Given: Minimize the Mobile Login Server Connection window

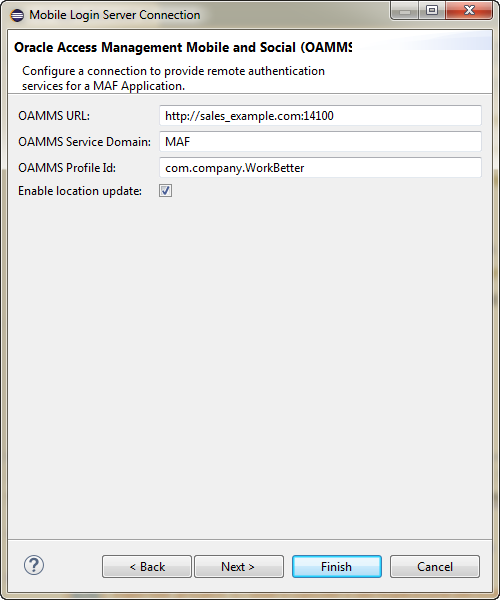Looking at the screenshot, I should coord(404,11).
